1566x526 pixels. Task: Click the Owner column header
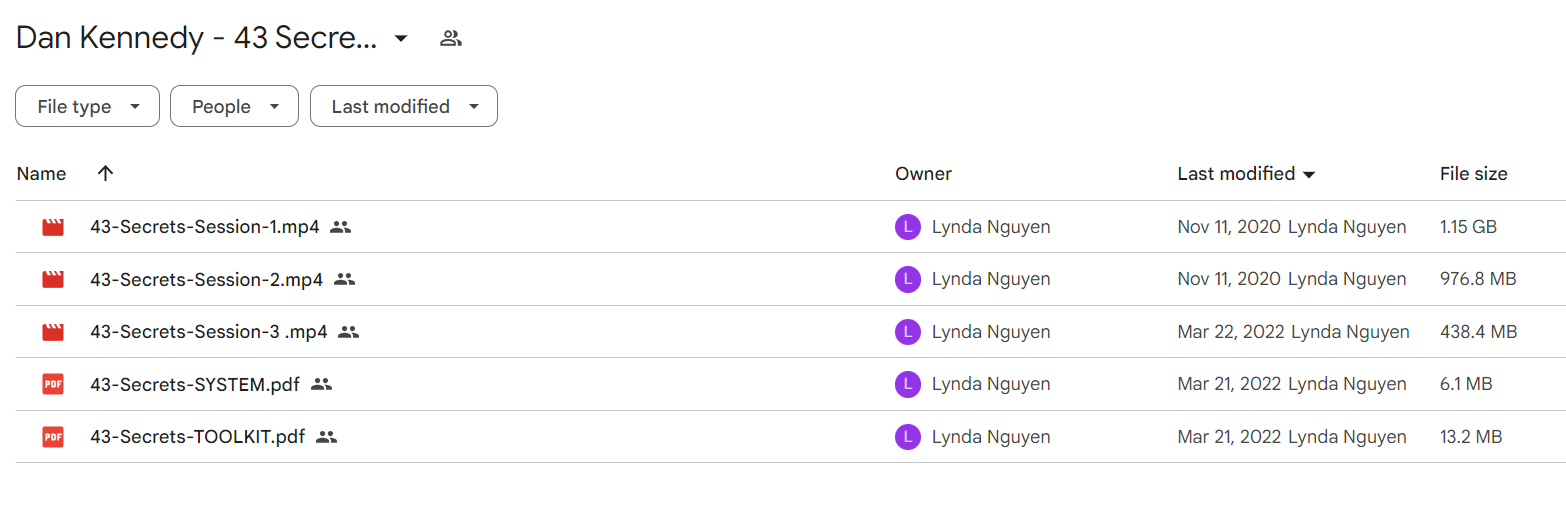(x=923, y=173)
